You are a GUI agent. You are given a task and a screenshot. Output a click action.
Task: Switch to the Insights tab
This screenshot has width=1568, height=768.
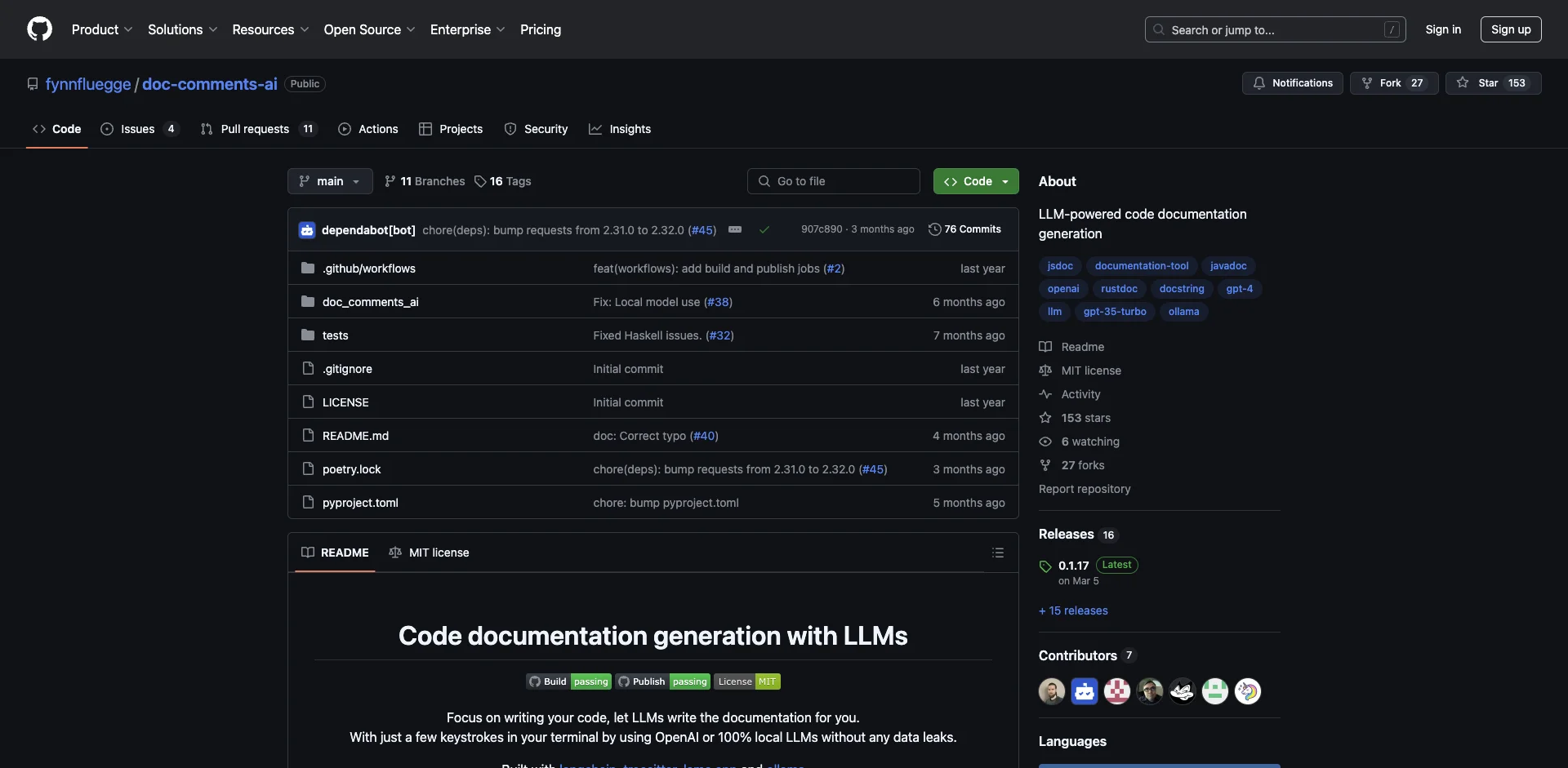[620, 129]
